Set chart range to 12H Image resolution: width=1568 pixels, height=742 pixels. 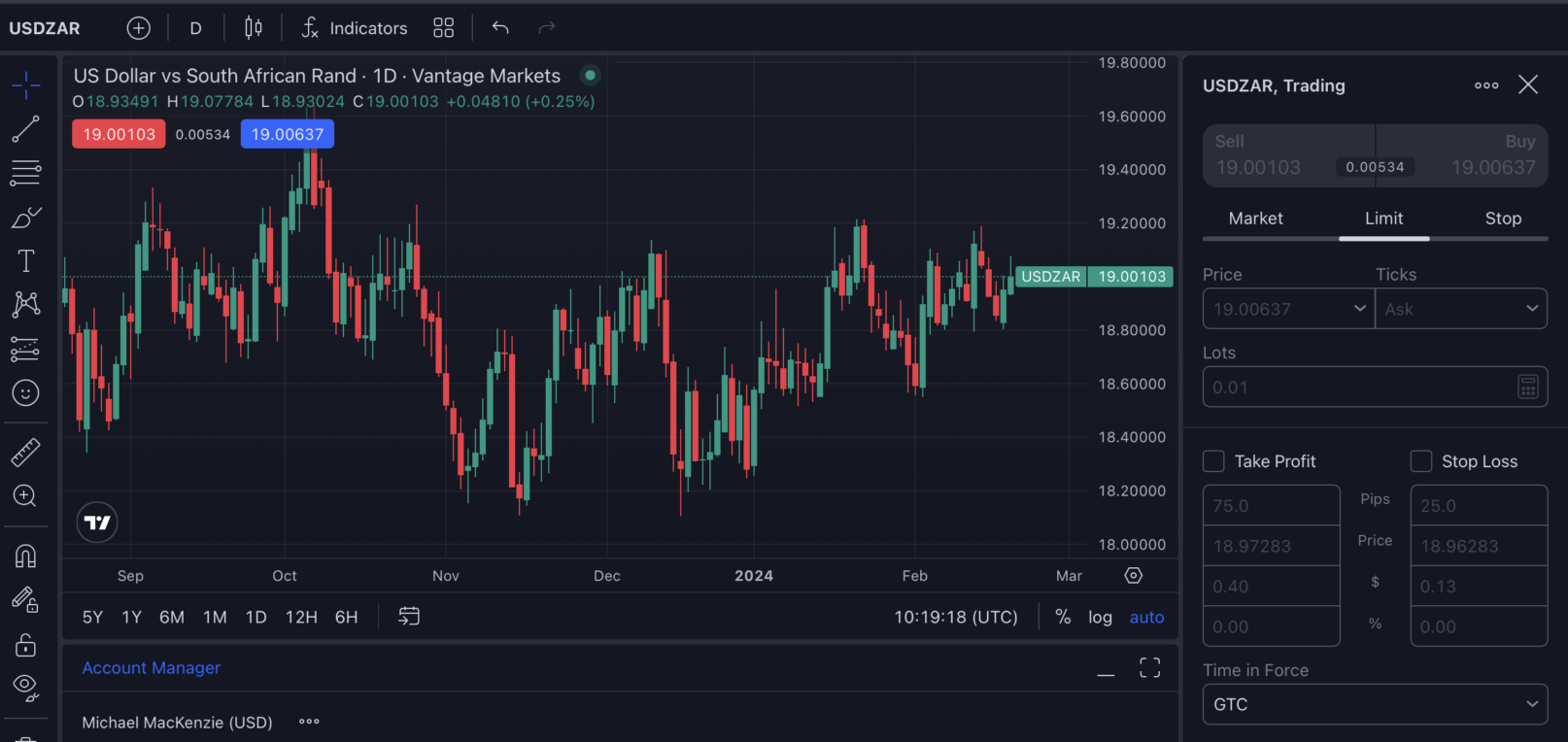click(301, 617)
